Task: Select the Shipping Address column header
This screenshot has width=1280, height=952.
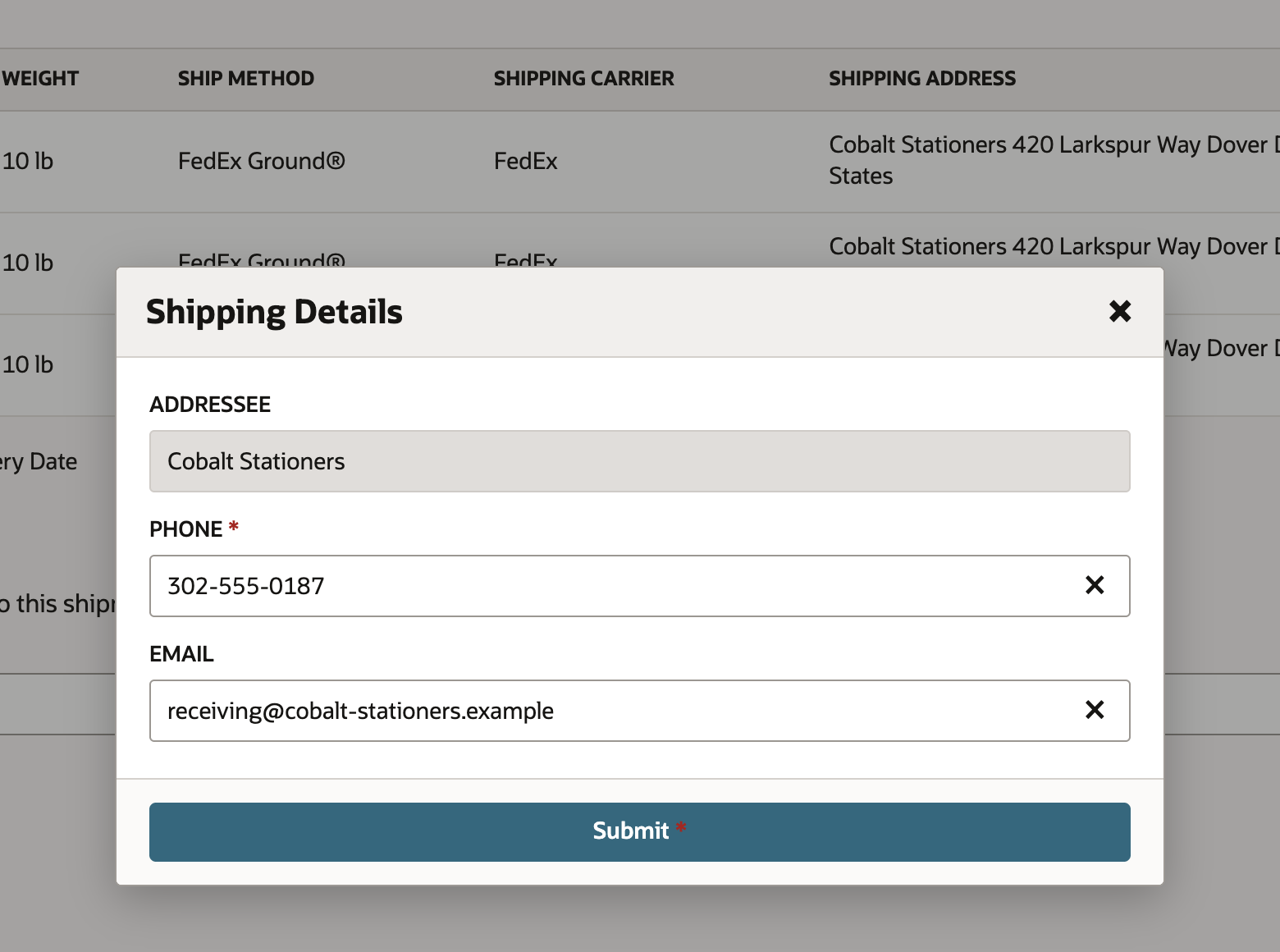Action: click(x=922, y=79)
